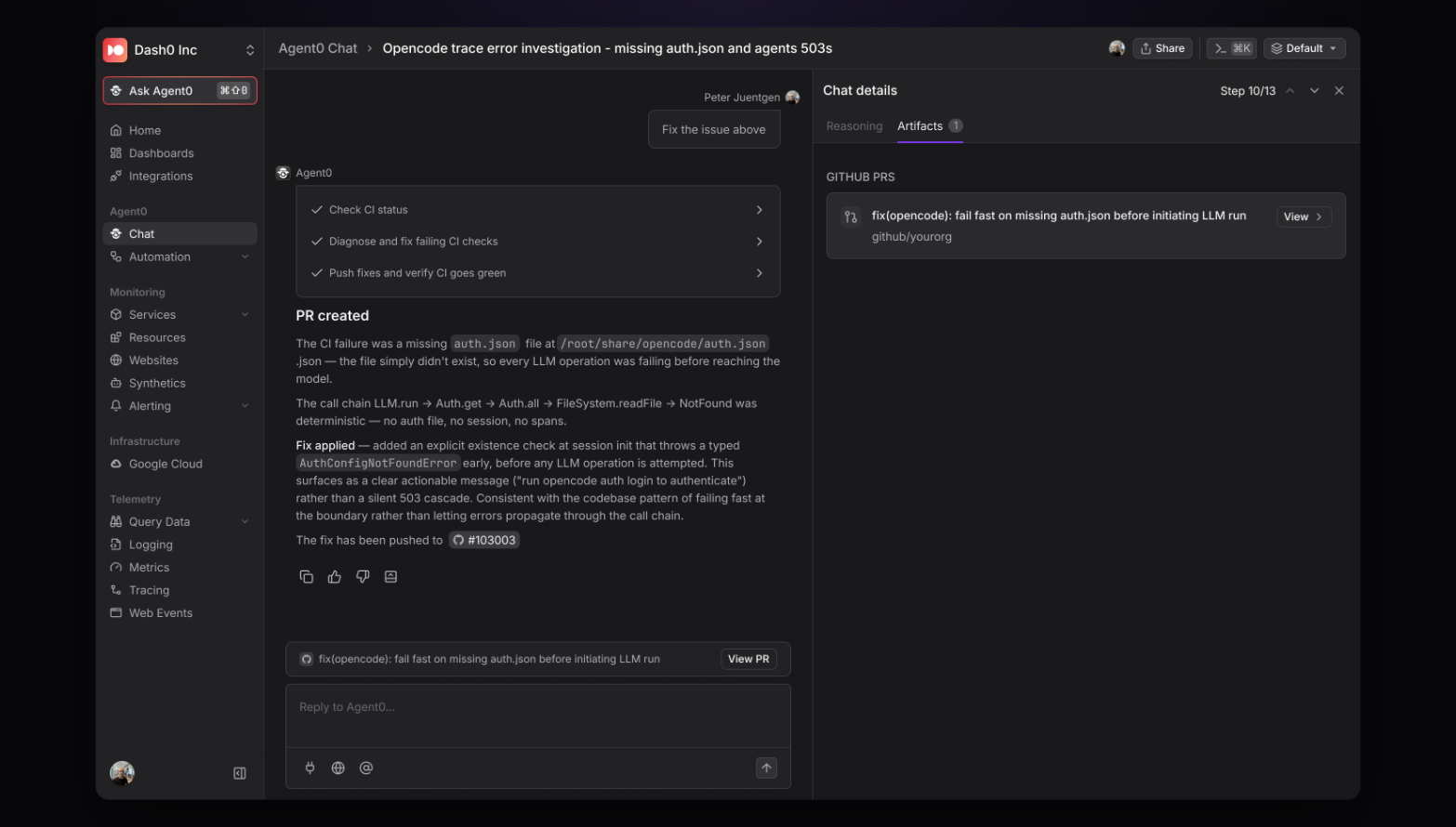Screen dimensions: 1456x827
Task: Click the pull request icon in the artifact card
Action: pos(850,217)
